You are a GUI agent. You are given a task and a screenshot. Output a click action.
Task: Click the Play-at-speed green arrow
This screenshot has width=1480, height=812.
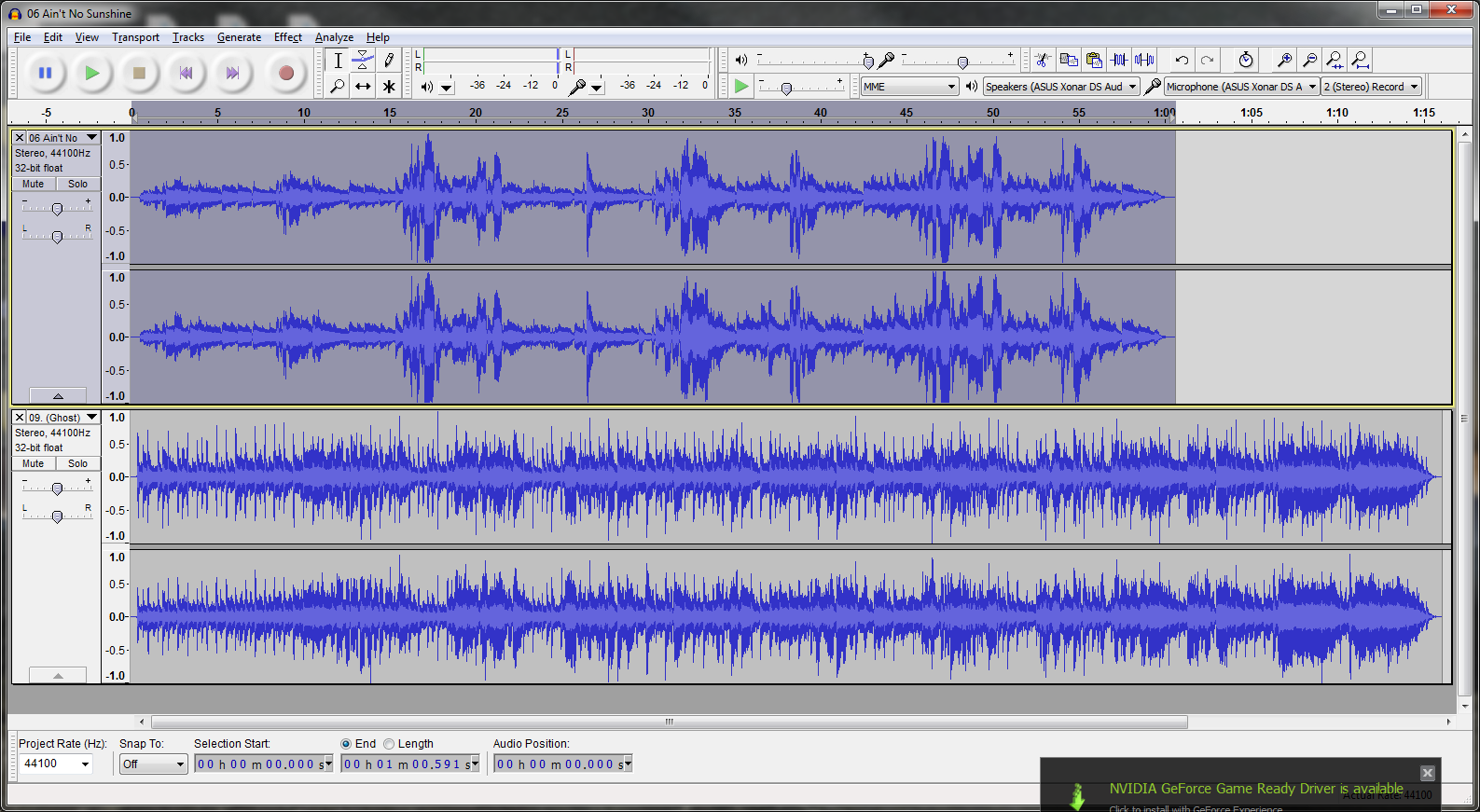click(x=741, y=87)
